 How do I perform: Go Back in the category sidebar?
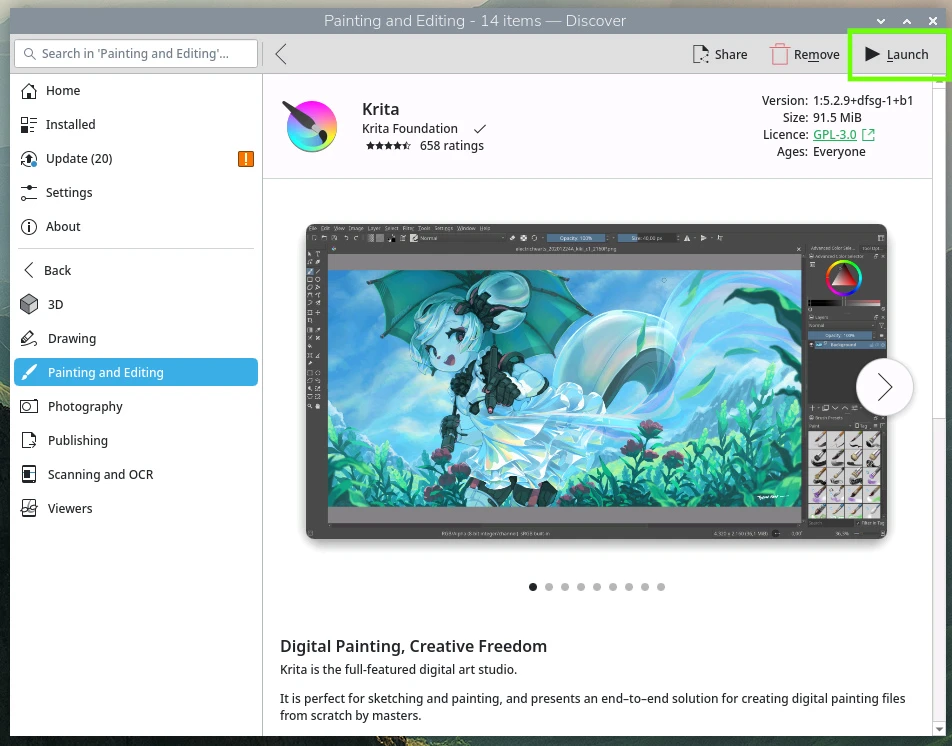pyautogui.click(x=57, y=270)
